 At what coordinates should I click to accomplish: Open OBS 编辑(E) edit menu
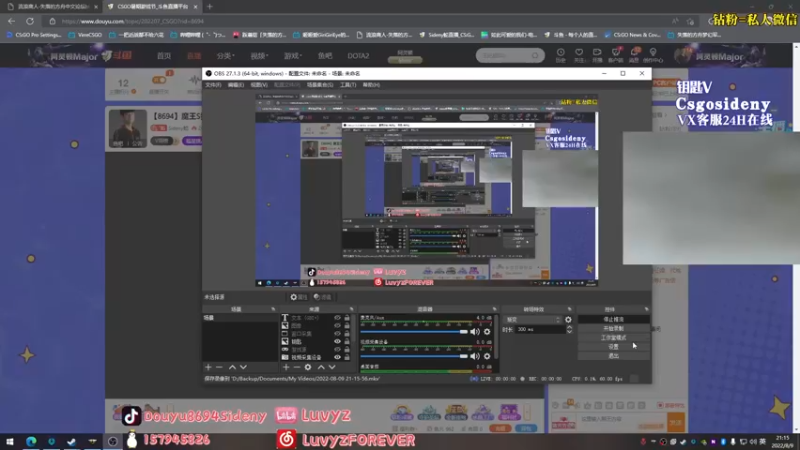tap(236, 85)
